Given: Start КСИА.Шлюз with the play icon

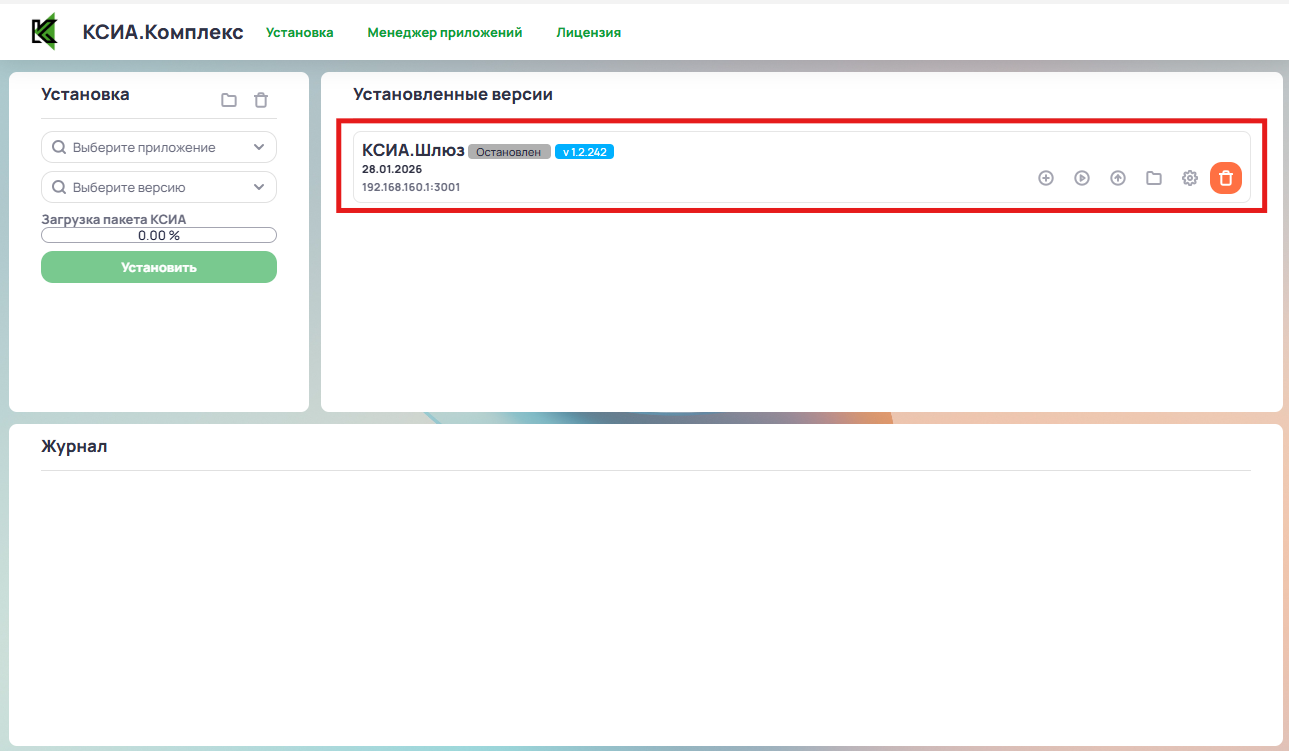Looking at the screenshot, I should 1082,178.
